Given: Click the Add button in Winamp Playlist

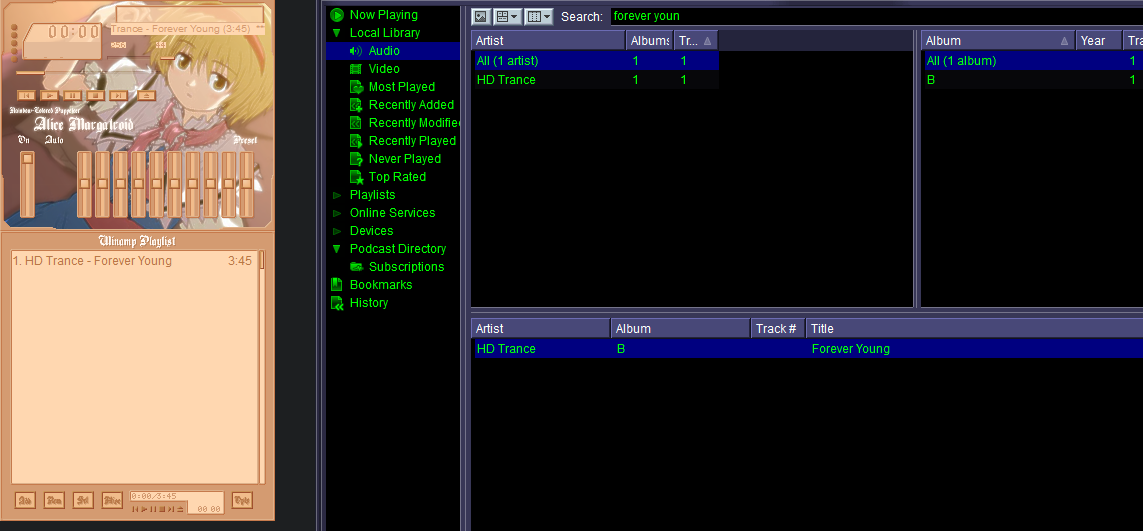Looking at the screenshot, I should 25,500.
